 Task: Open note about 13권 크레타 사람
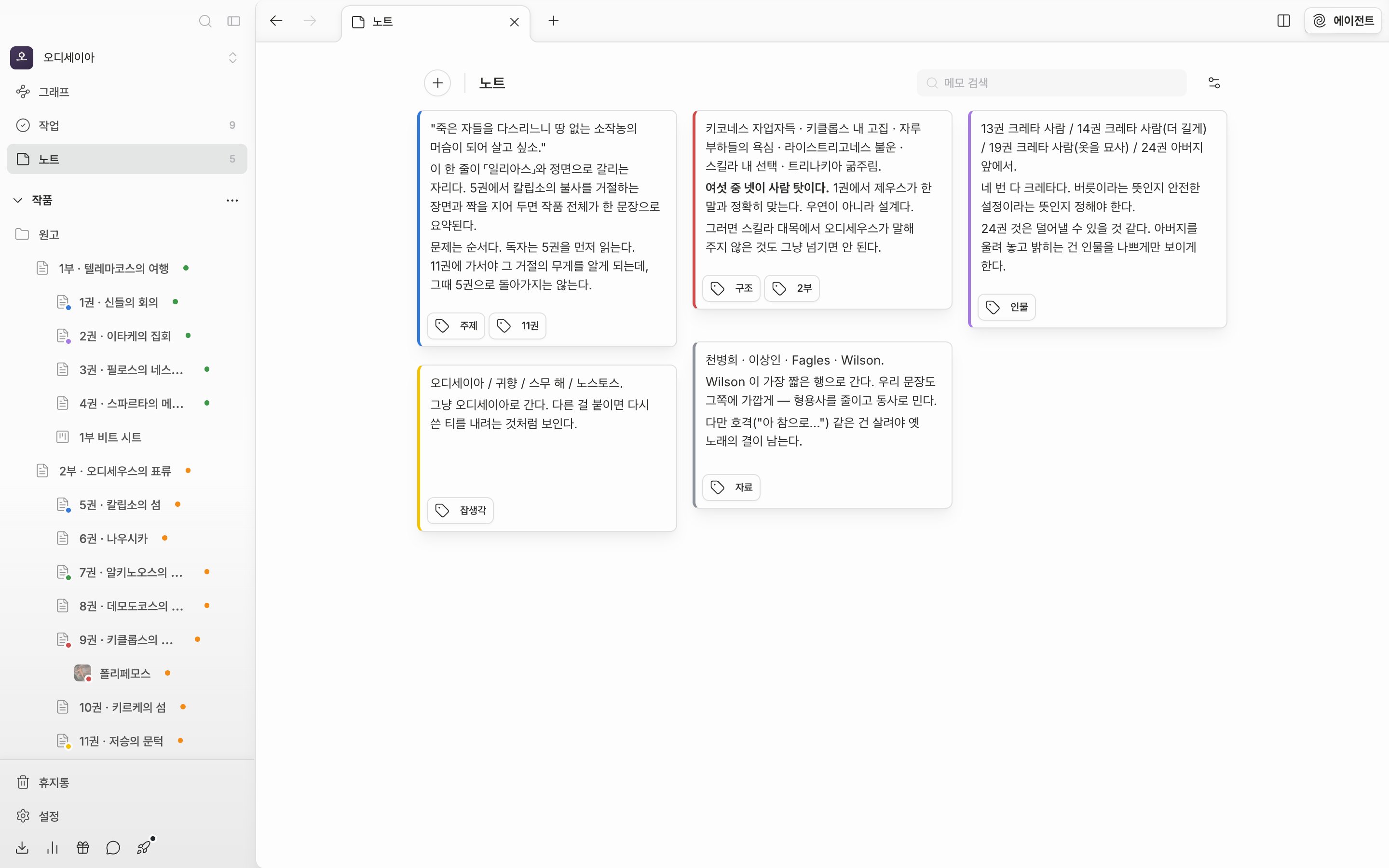click(1098, 219)
